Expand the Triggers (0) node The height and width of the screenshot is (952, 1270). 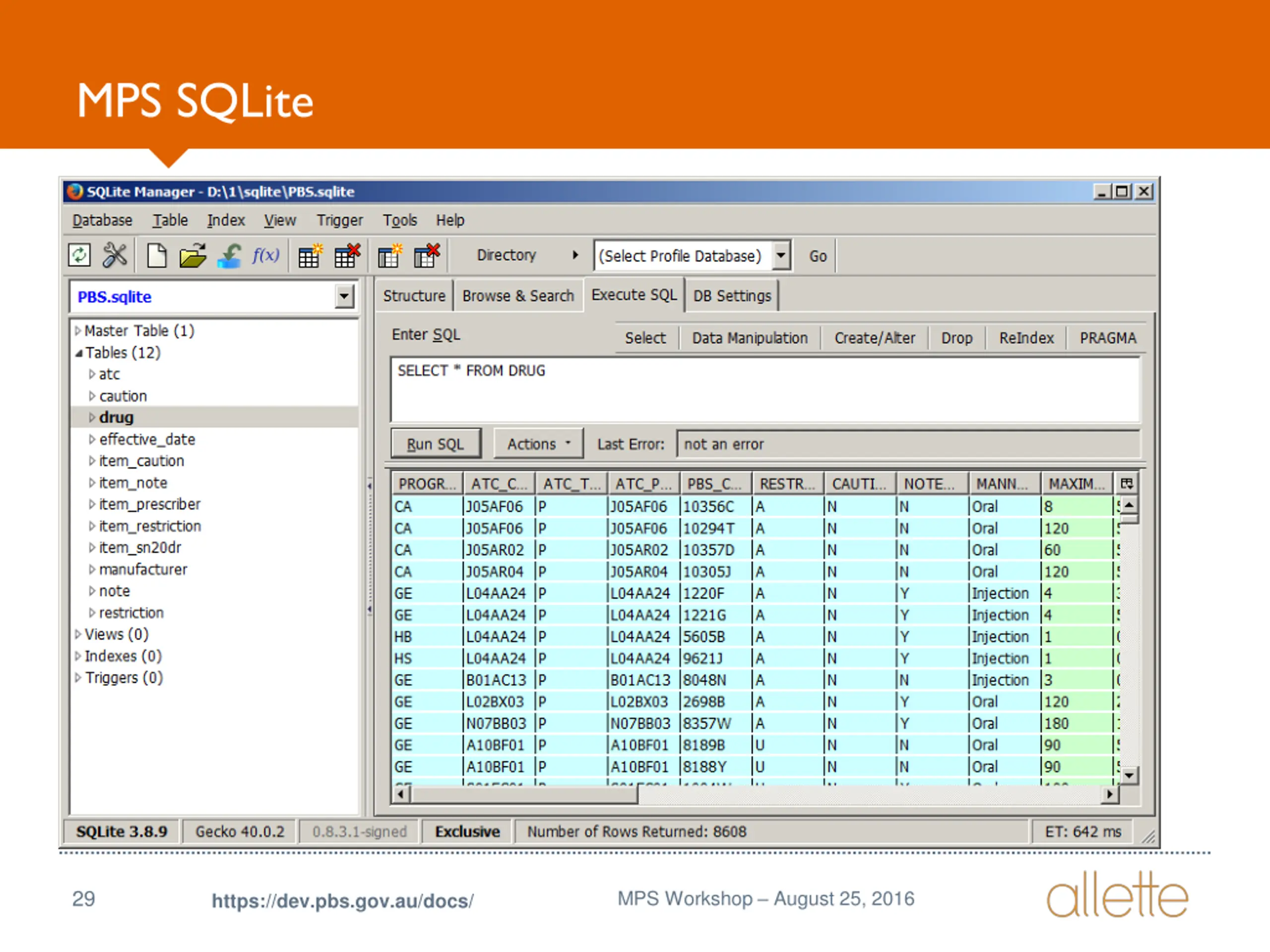[78, 678]
